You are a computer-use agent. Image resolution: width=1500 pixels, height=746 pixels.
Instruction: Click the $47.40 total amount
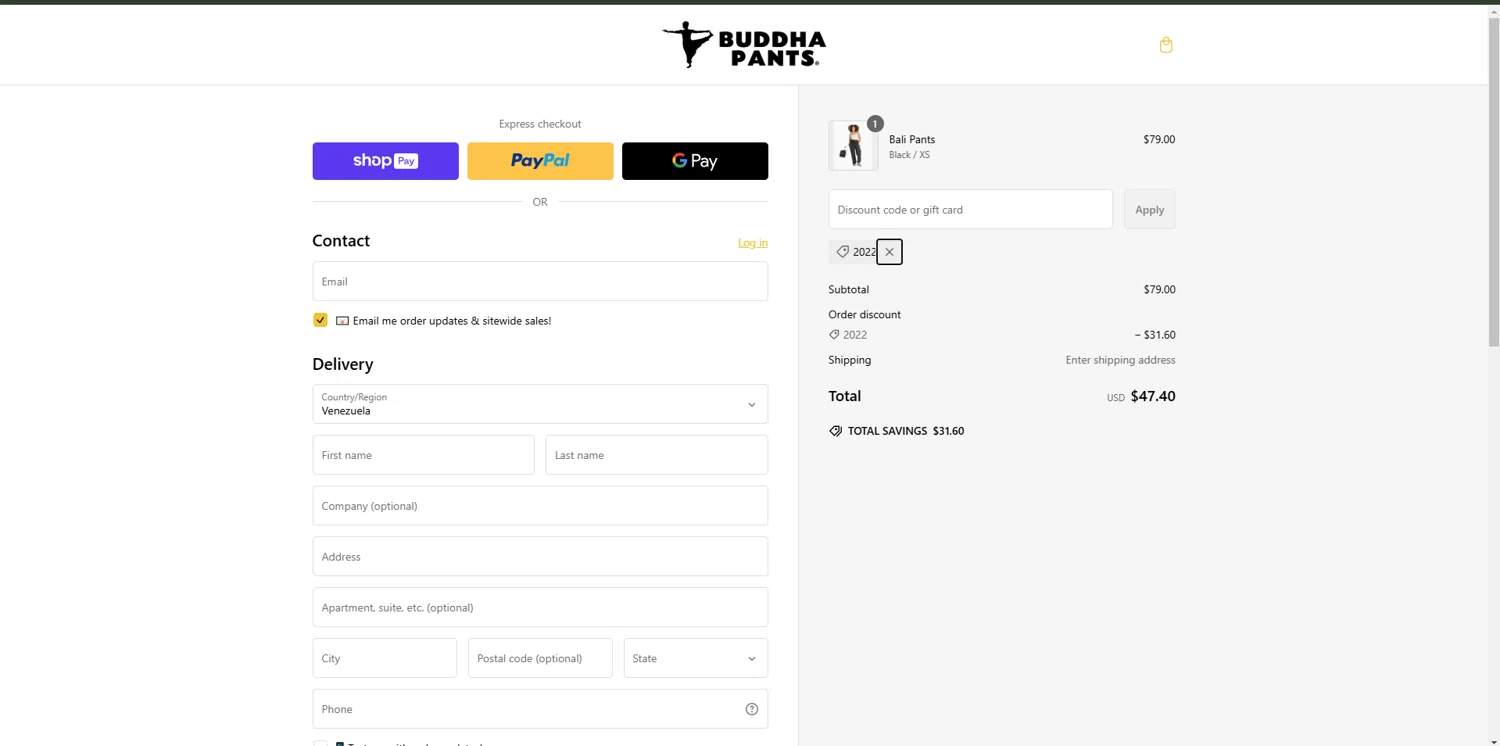tap(1153, 396)
